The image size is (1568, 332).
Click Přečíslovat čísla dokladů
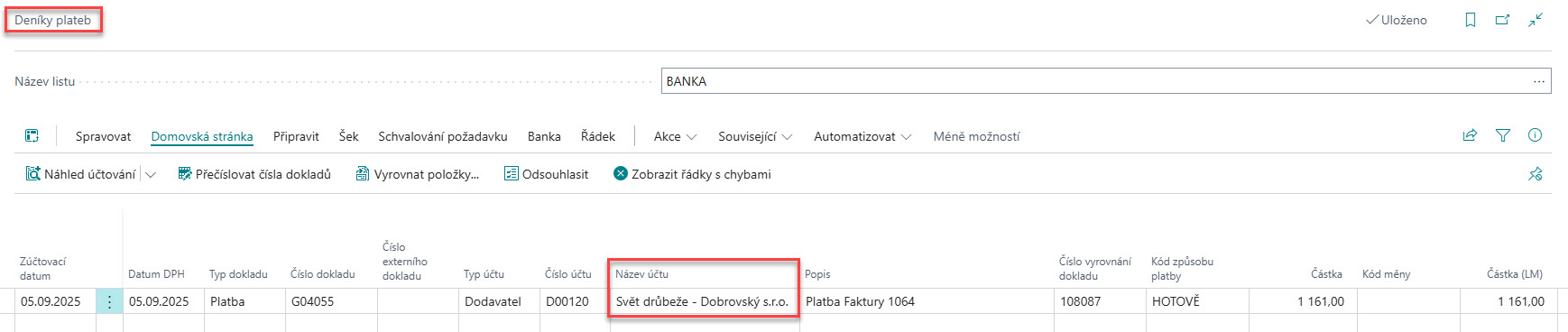(254, 174)
